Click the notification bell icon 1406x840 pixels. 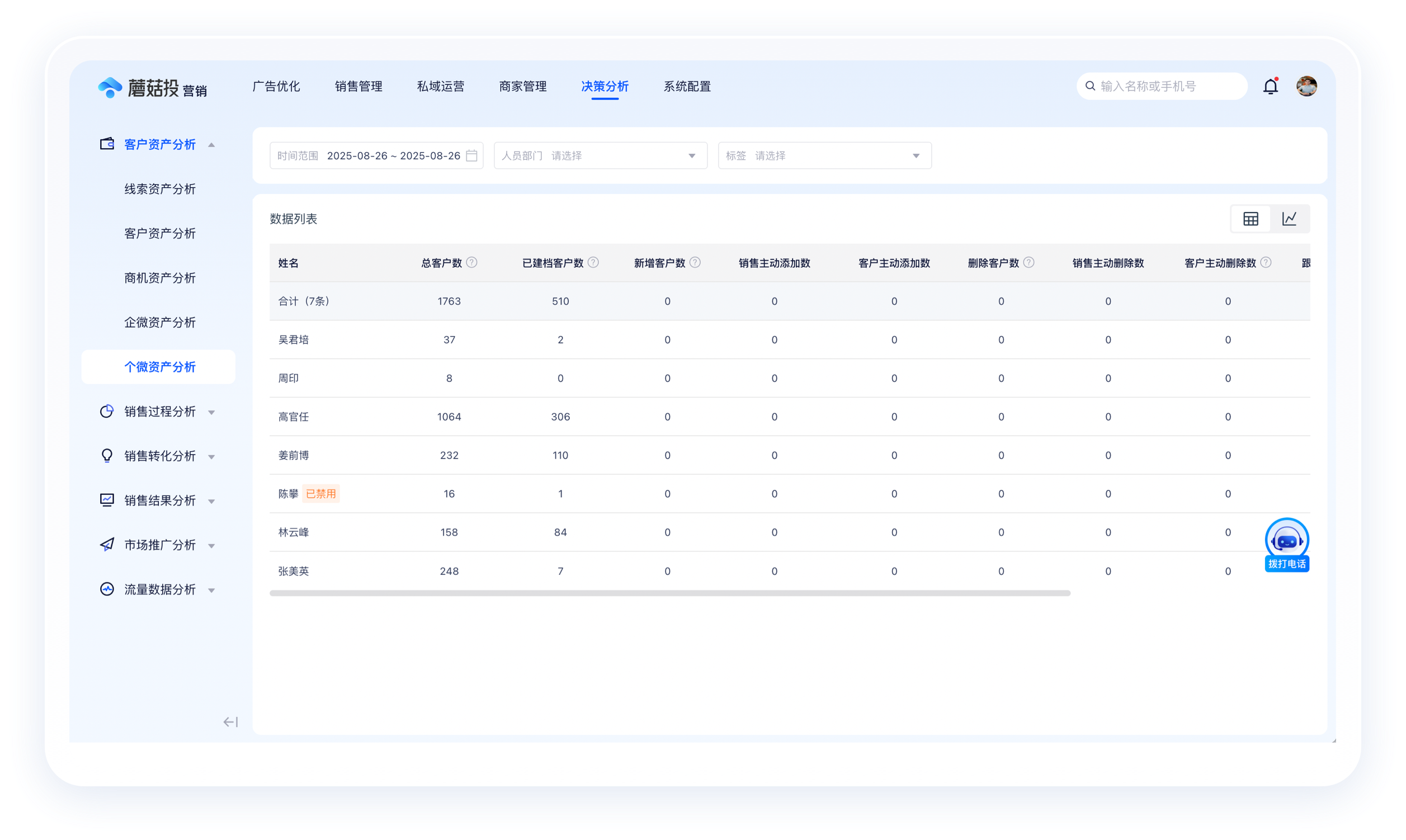pos(1270,87)
